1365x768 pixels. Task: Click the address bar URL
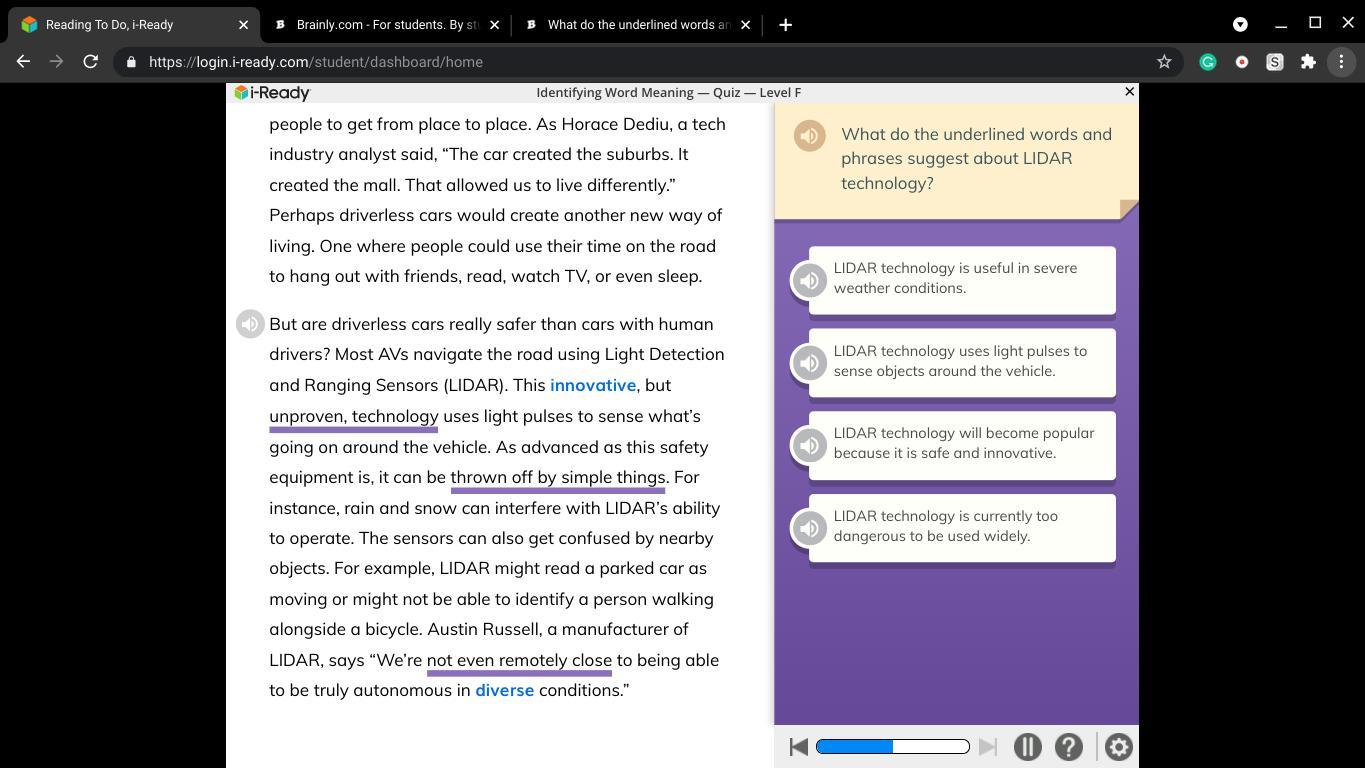click(x=316, y=62)
